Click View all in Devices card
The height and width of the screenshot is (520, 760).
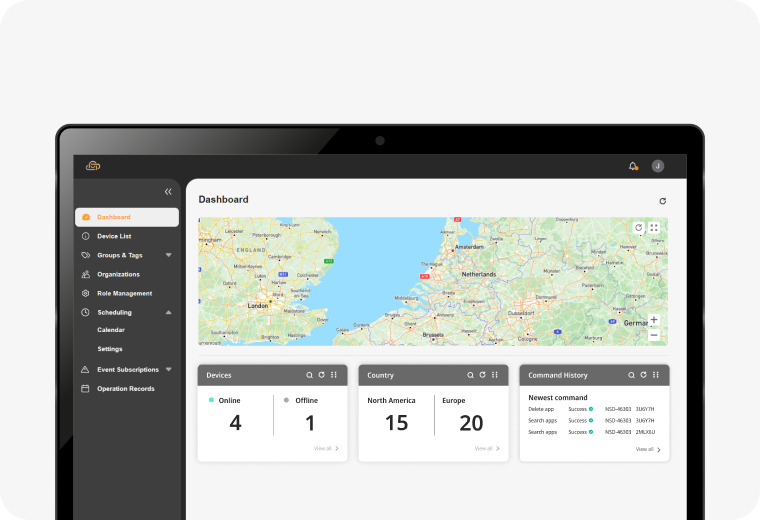click(x=326, y=449)
